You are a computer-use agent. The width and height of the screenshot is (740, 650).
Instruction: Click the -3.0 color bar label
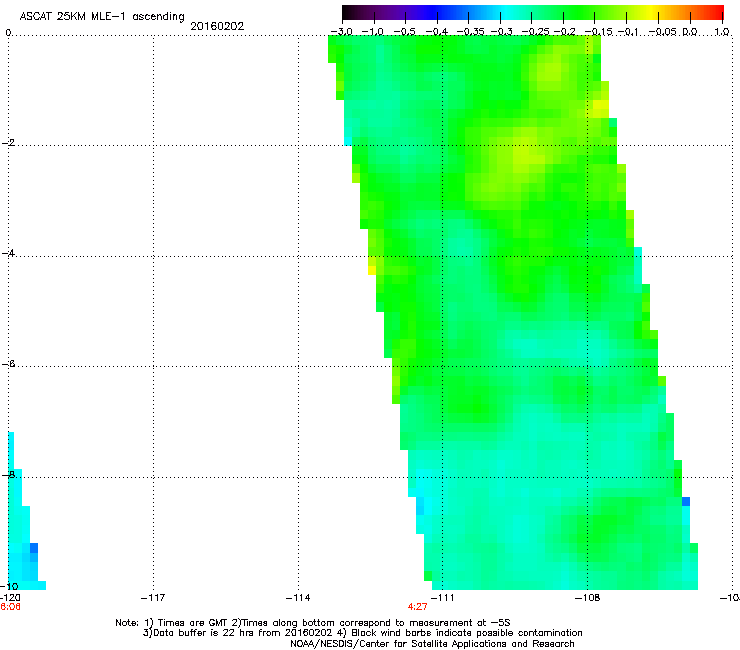[341, 32]
